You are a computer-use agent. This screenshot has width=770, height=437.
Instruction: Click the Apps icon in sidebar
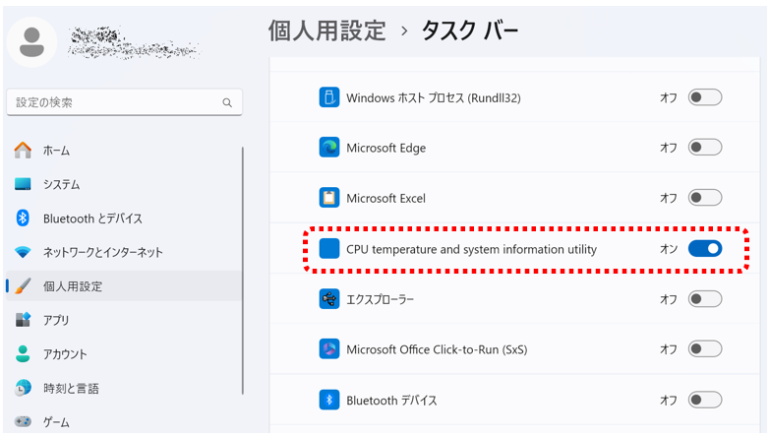coord(23,320)
